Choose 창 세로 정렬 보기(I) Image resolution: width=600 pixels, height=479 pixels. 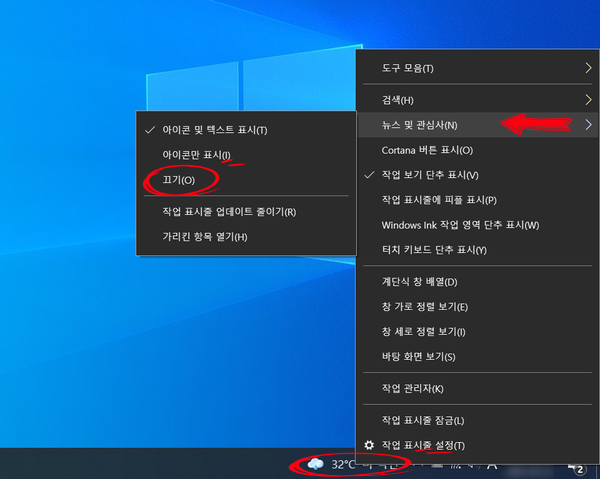478,332
